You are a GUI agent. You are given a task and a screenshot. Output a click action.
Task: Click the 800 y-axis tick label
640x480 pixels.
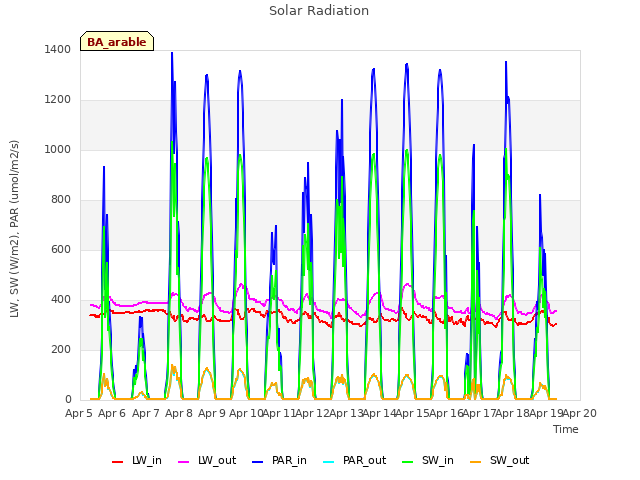pos(61,200)
